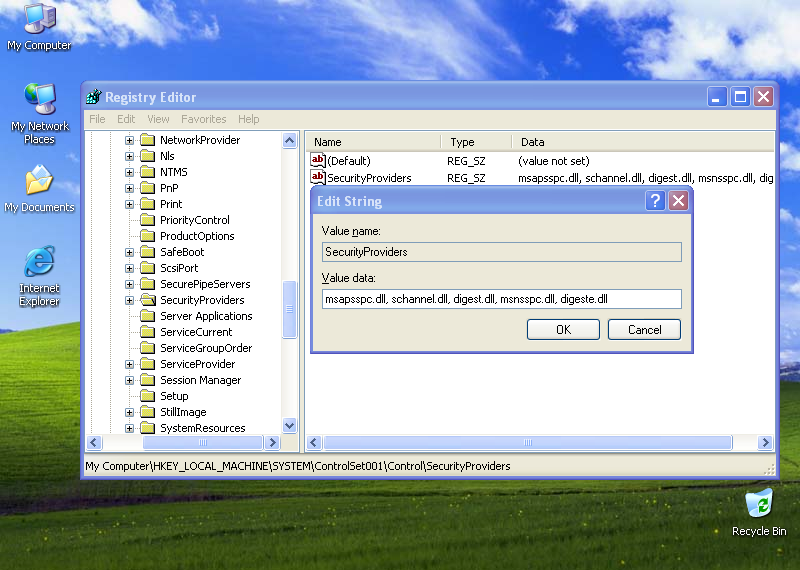Viewport: 800px width, 570px height.
Task: Expand the Nls tree node
Action: [x=130, y=156]
